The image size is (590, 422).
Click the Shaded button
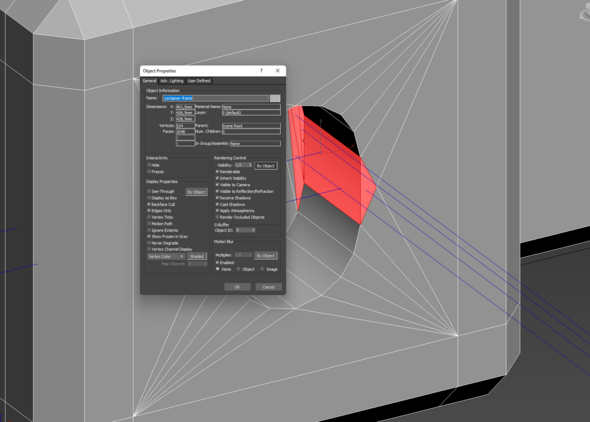[197, 257]
